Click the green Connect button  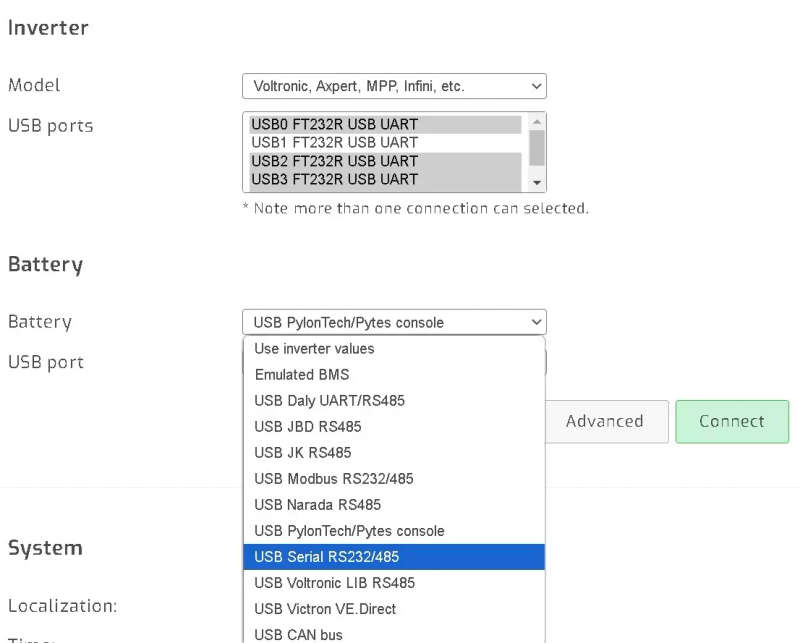pyautogui.click(x=732, y=422)
